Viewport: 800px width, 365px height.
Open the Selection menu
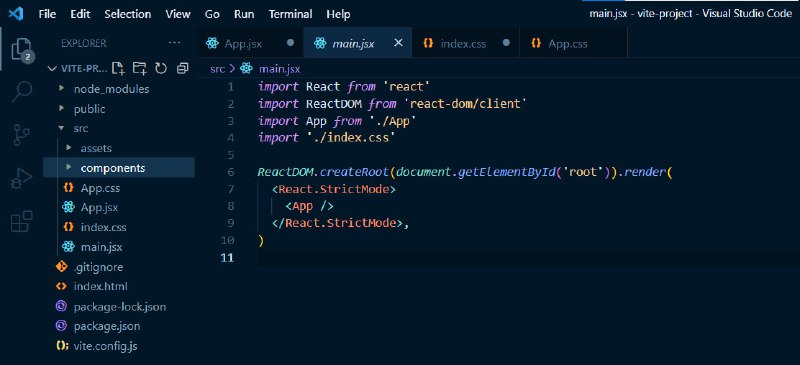coord(128,14)
